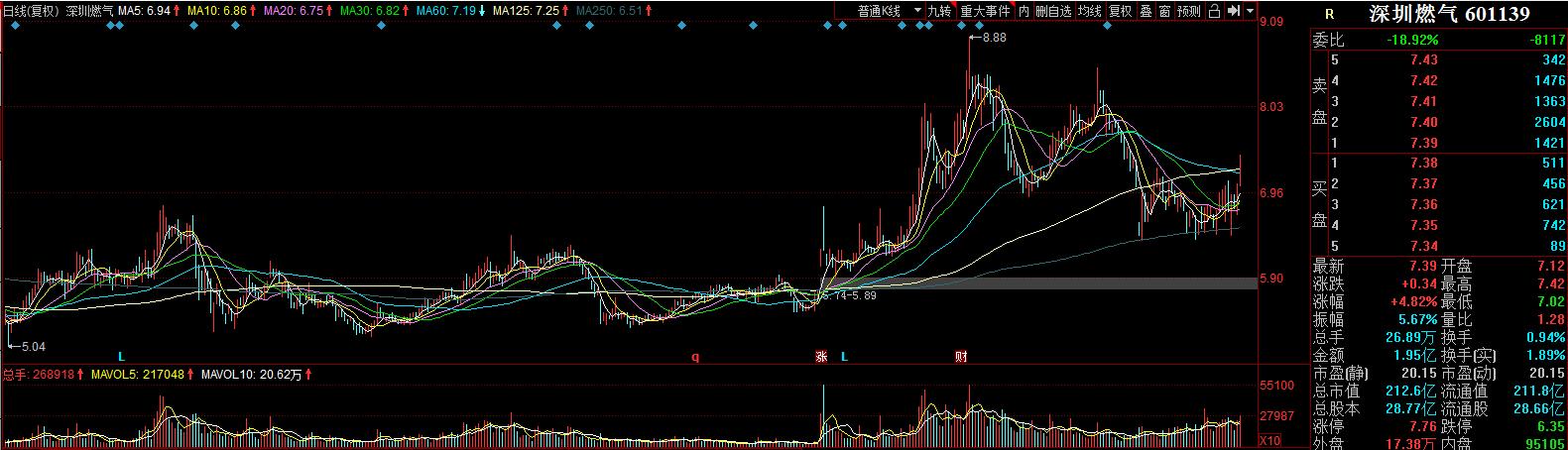Click the 委比 -18.92% row
The image size is (1568, 450).
tap(1438, 40)
